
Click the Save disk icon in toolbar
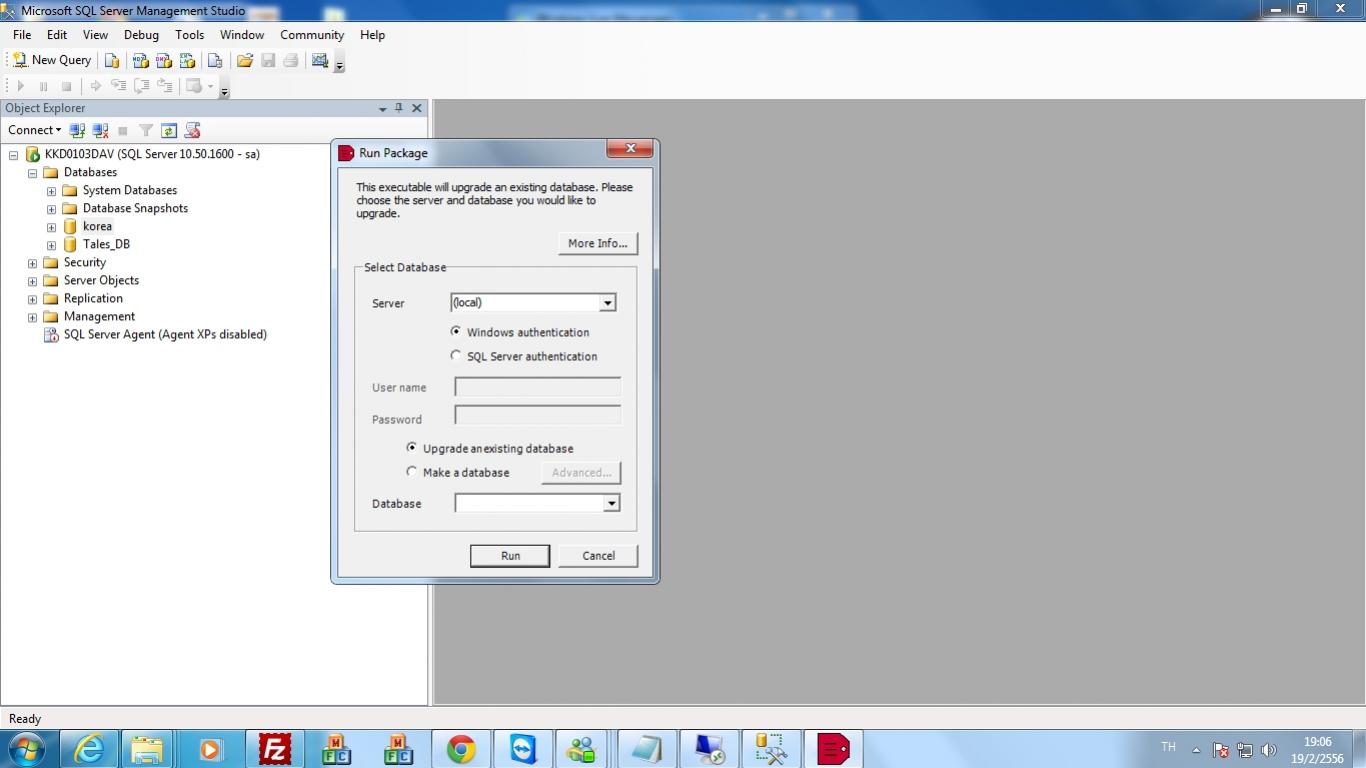pyautogui.click(x=268, y=61)
